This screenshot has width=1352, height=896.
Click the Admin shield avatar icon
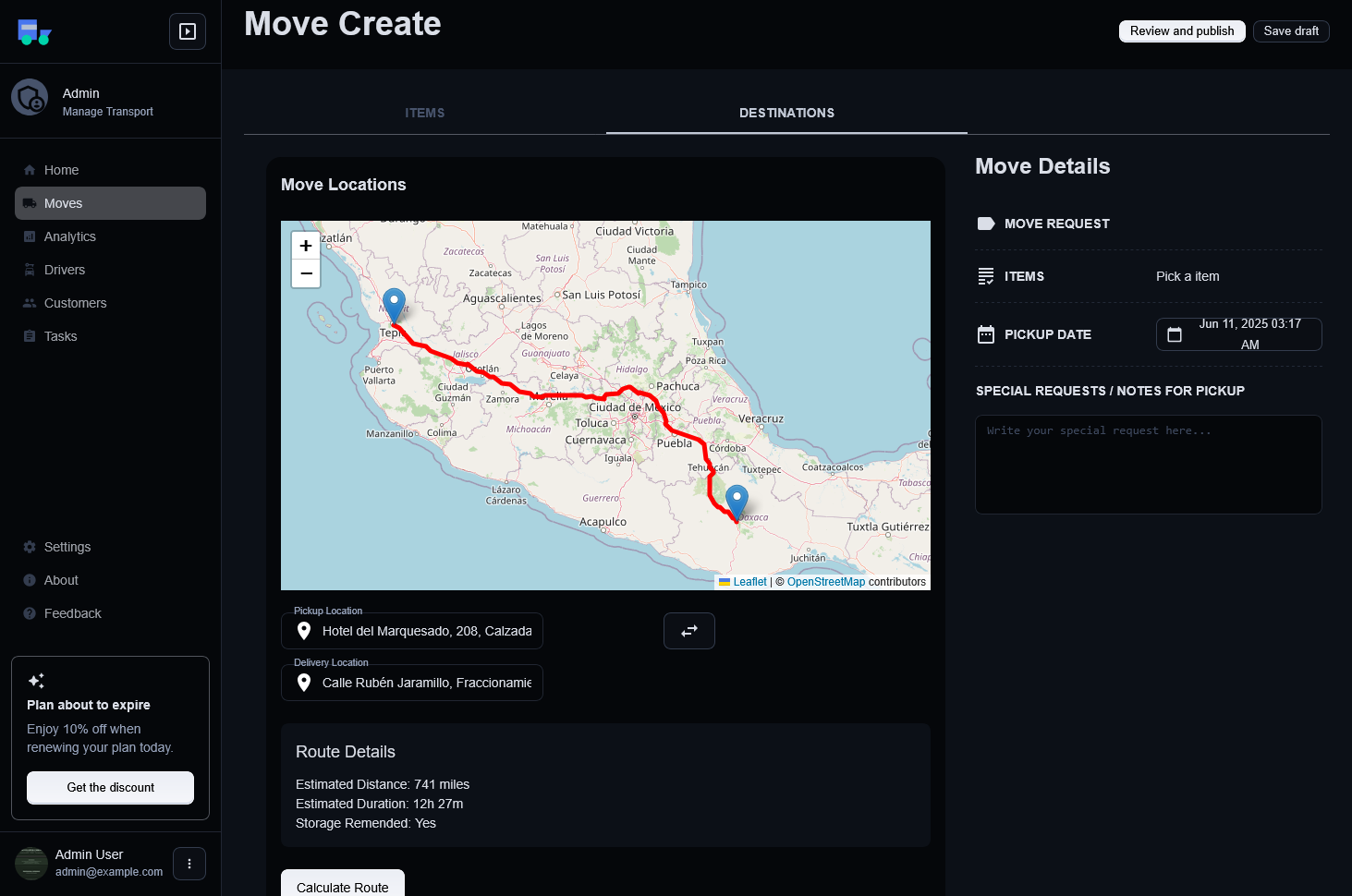[x=30, y=97]
